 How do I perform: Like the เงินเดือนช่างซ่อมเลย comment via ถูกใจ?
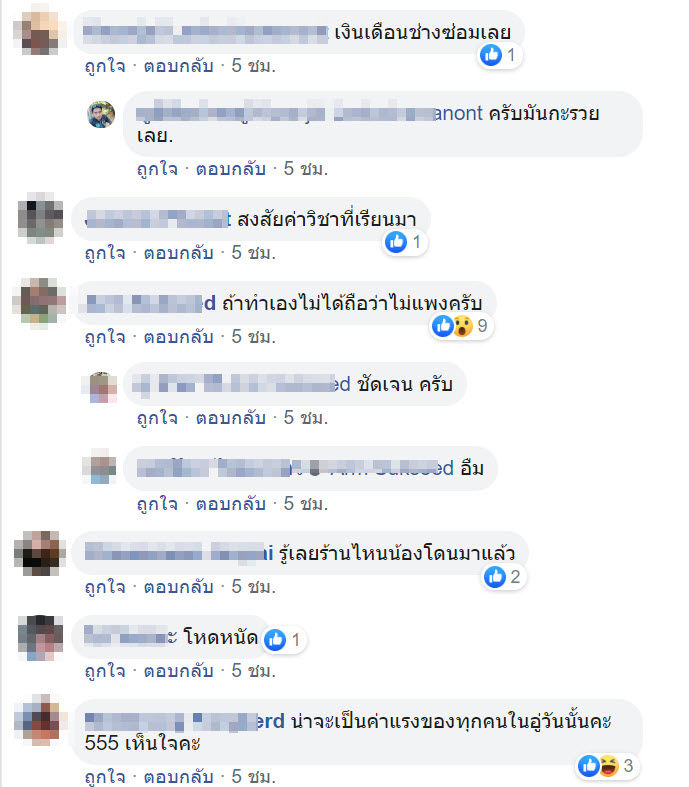105,66
